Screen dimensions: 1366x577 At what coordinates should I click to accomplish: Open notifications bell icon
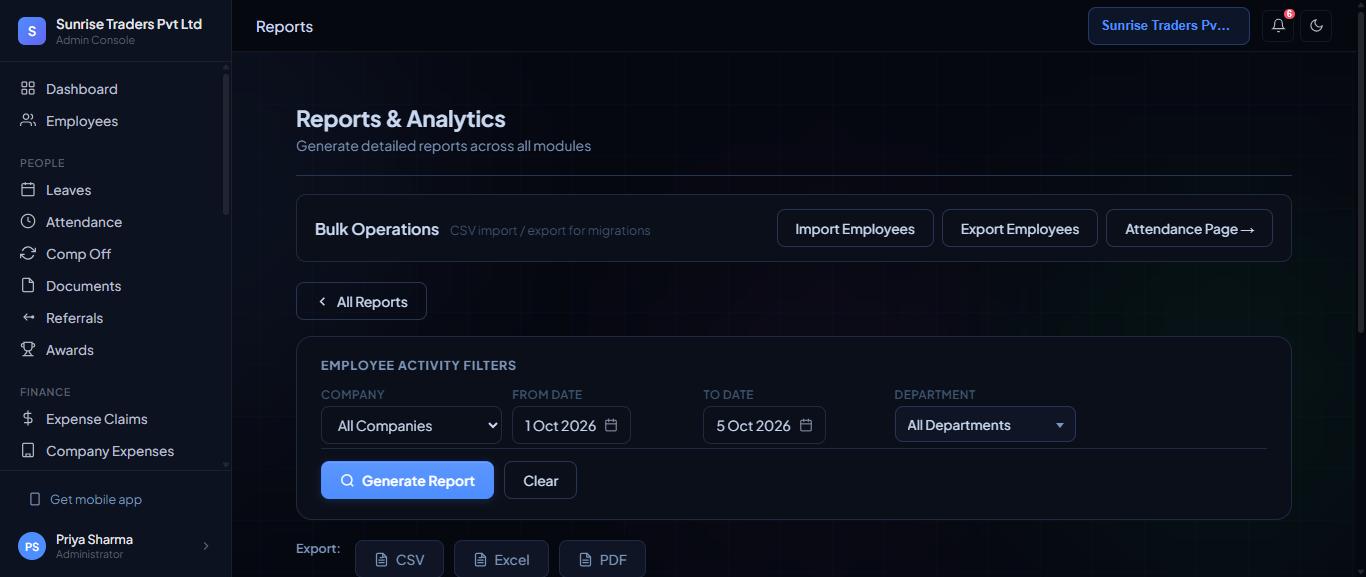coord(1278,26)
